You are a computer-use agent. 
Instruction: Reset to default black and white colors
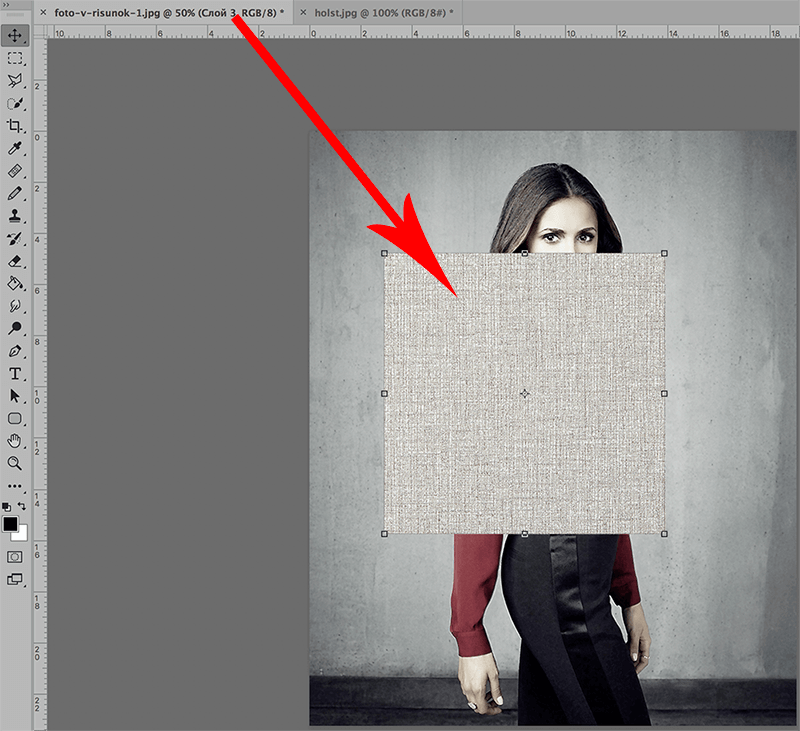pyautogui.click(x=6, y=507)
